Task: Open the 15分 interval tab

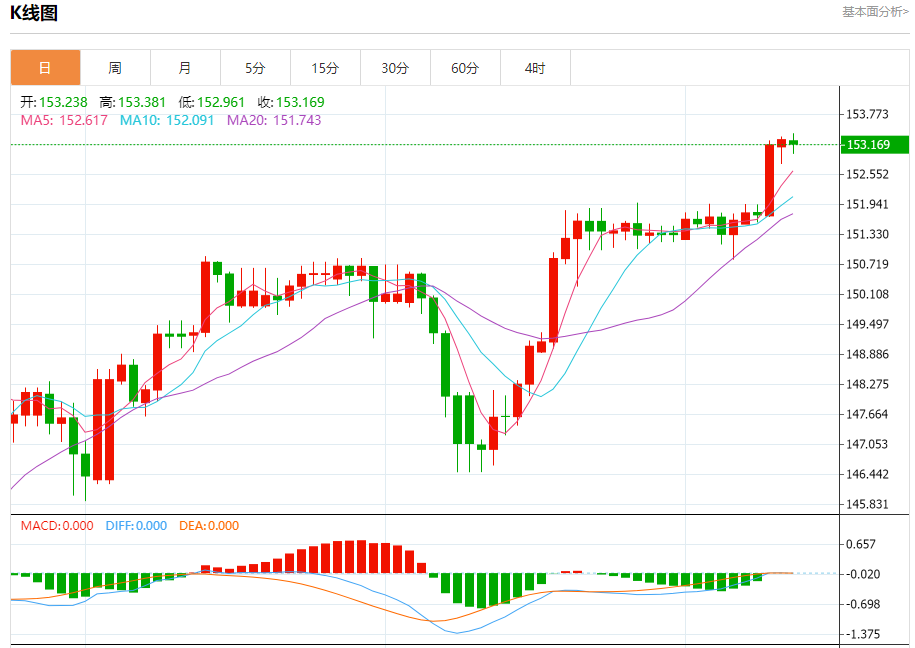Action: point(326,68)
